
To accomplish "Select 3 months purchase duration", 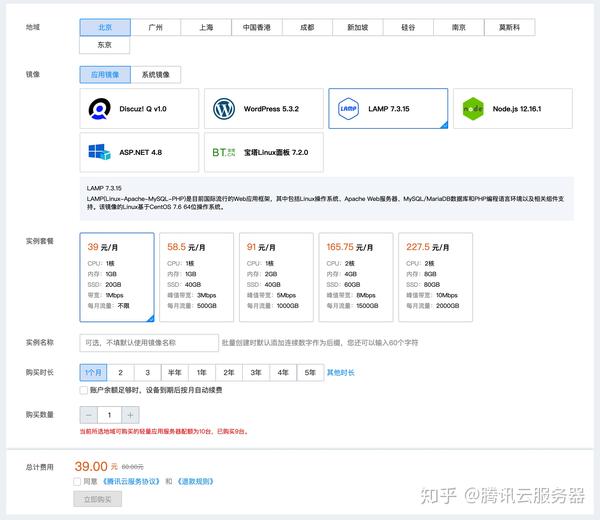I will coord(148,372).
